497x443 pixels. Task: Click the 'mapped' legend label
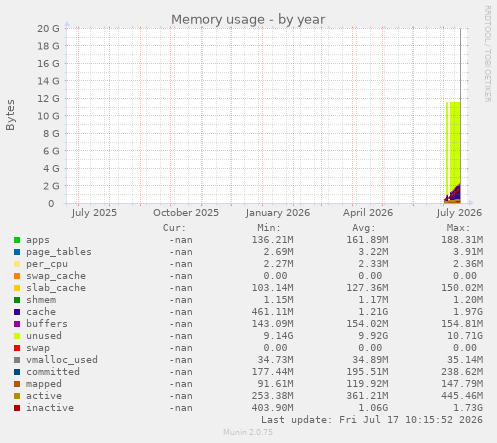pyautogui.click(x=44, y=384)
